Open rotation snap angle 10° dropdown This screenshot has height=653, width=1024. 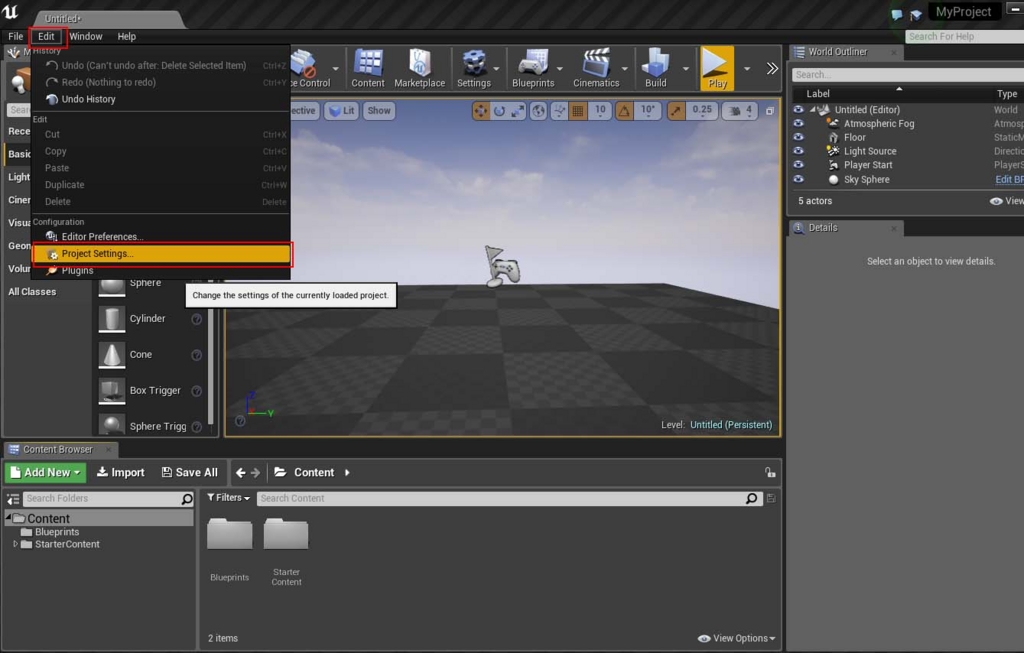pyautogui.click(x=647, y=110)
